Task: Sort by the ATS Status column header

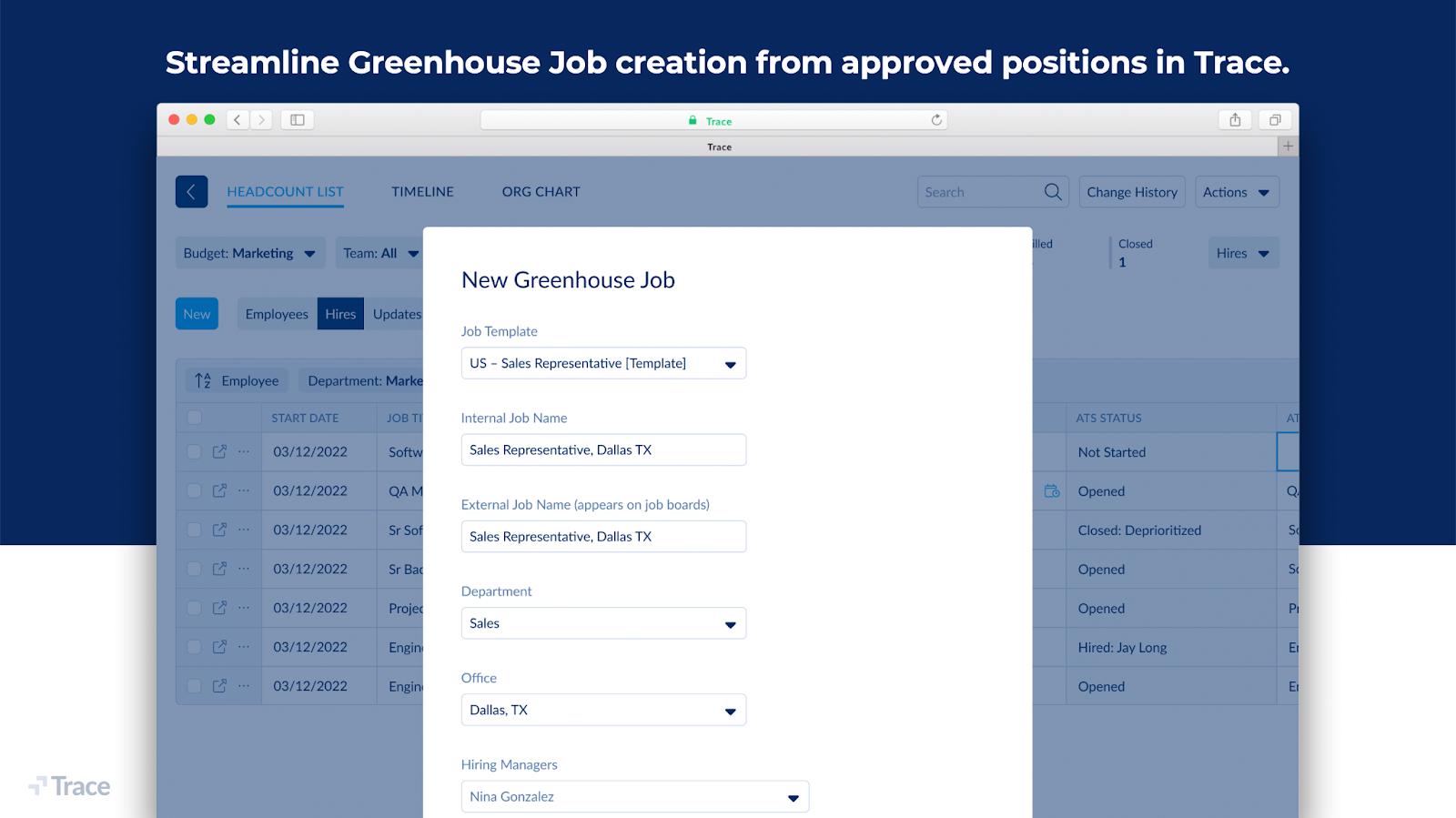Action: click(1108, 418)
